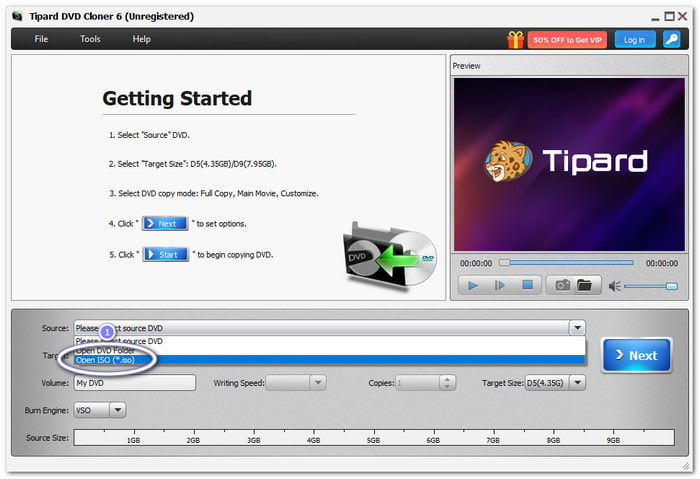Open the File menu
700x479 pixels.
(x=41, y=39)
